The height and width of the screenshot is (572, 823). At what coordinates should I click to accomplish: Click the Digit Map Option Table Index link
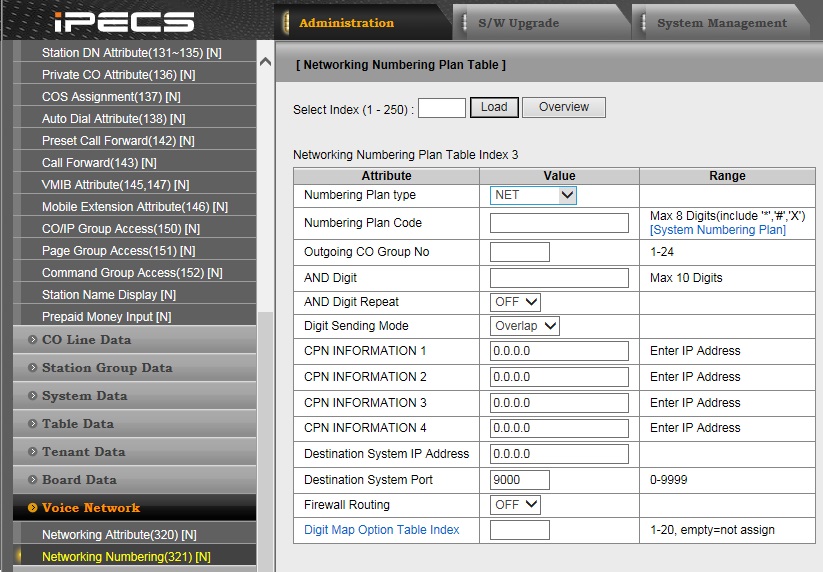coord(381,530)
